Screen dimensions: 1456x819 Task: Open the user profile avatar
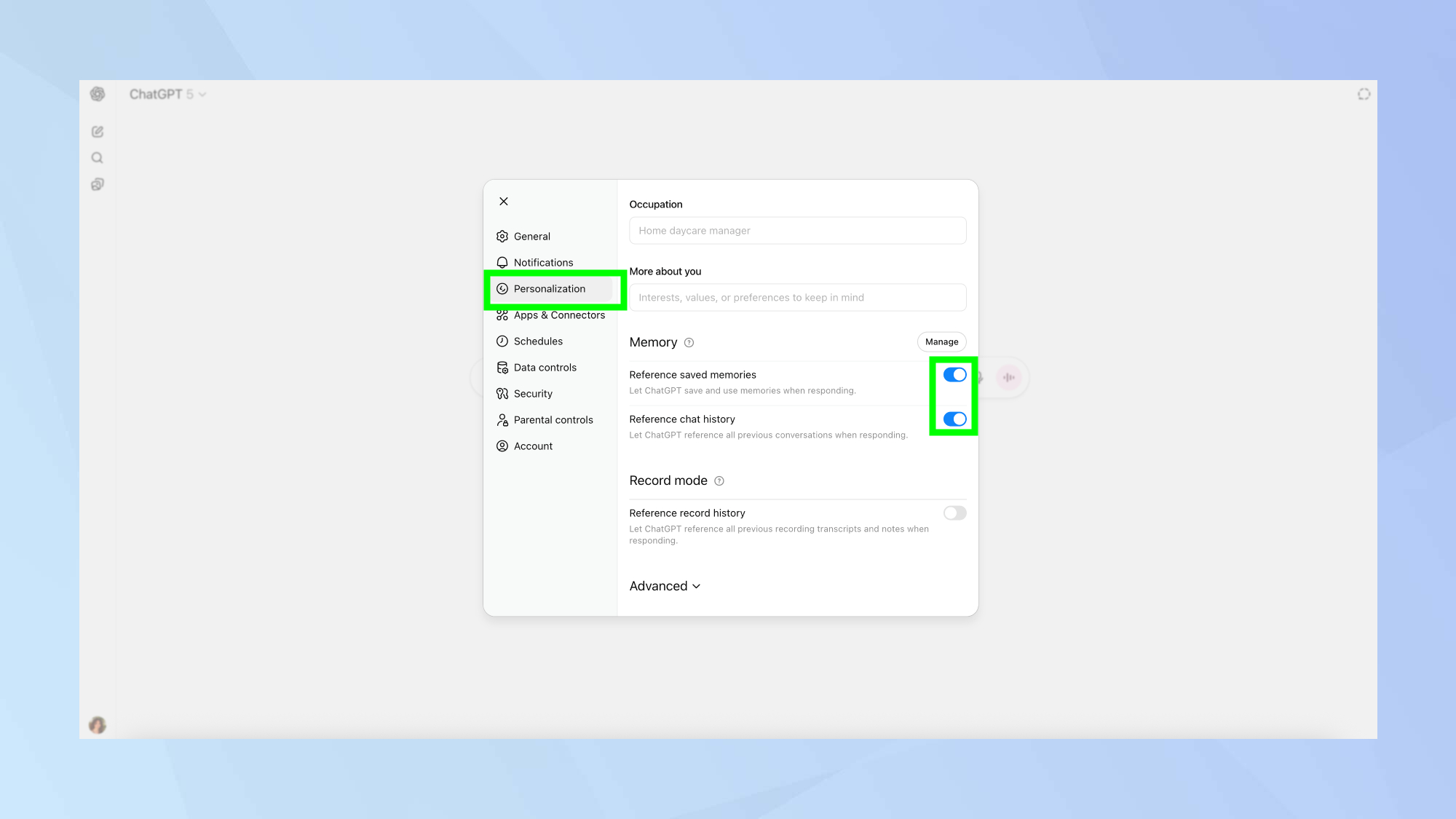tap(98, 725)
